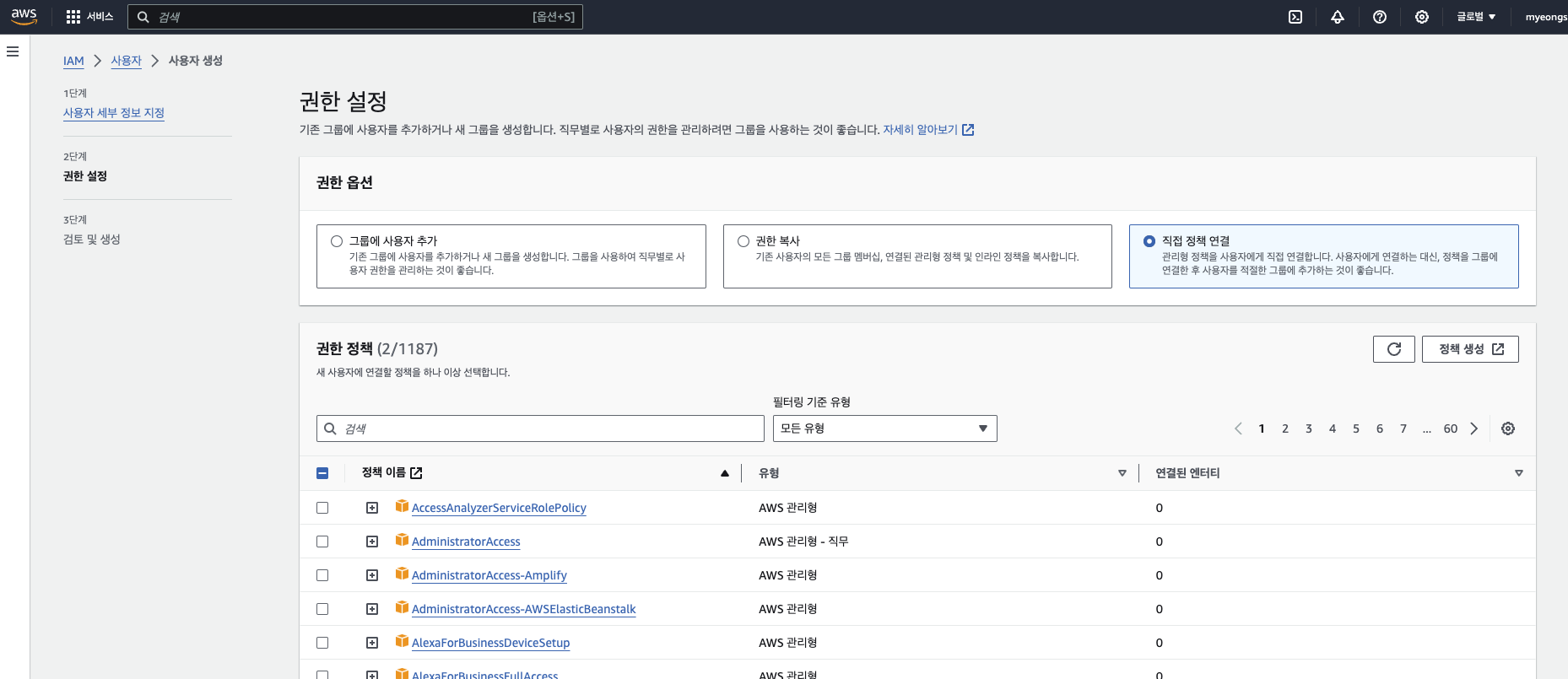1568x679 pixels.
Task: Select the copy permissions option
Action: tap(743, 241)
